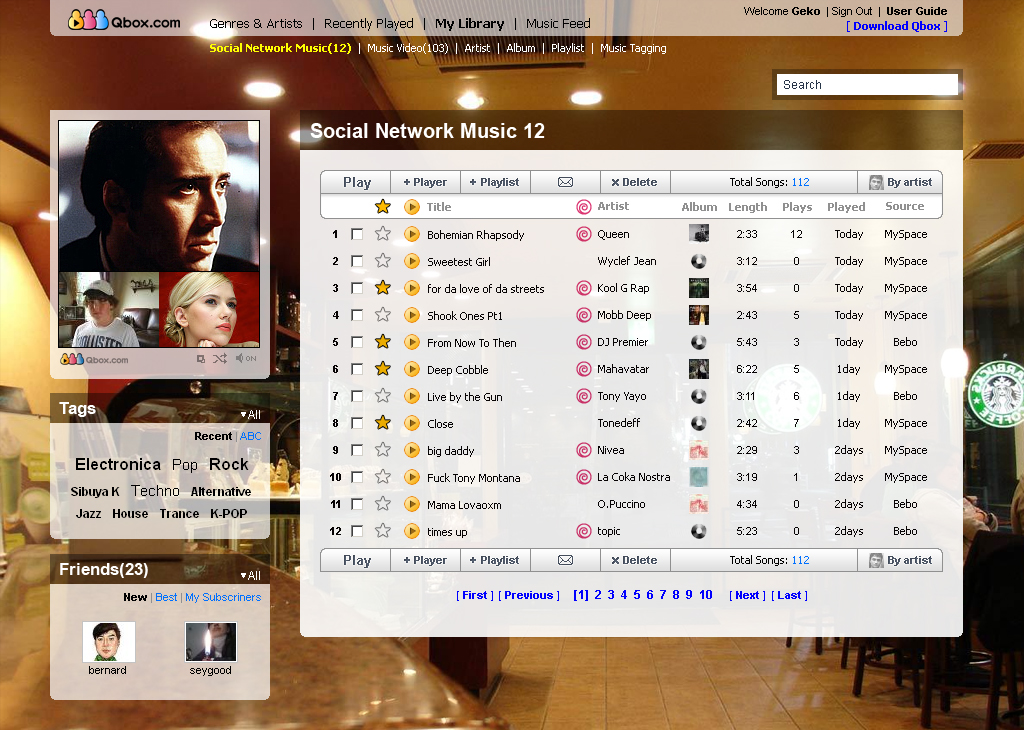Click Sign Out link
Screen dimensions: 1024x730
(852, 11)
